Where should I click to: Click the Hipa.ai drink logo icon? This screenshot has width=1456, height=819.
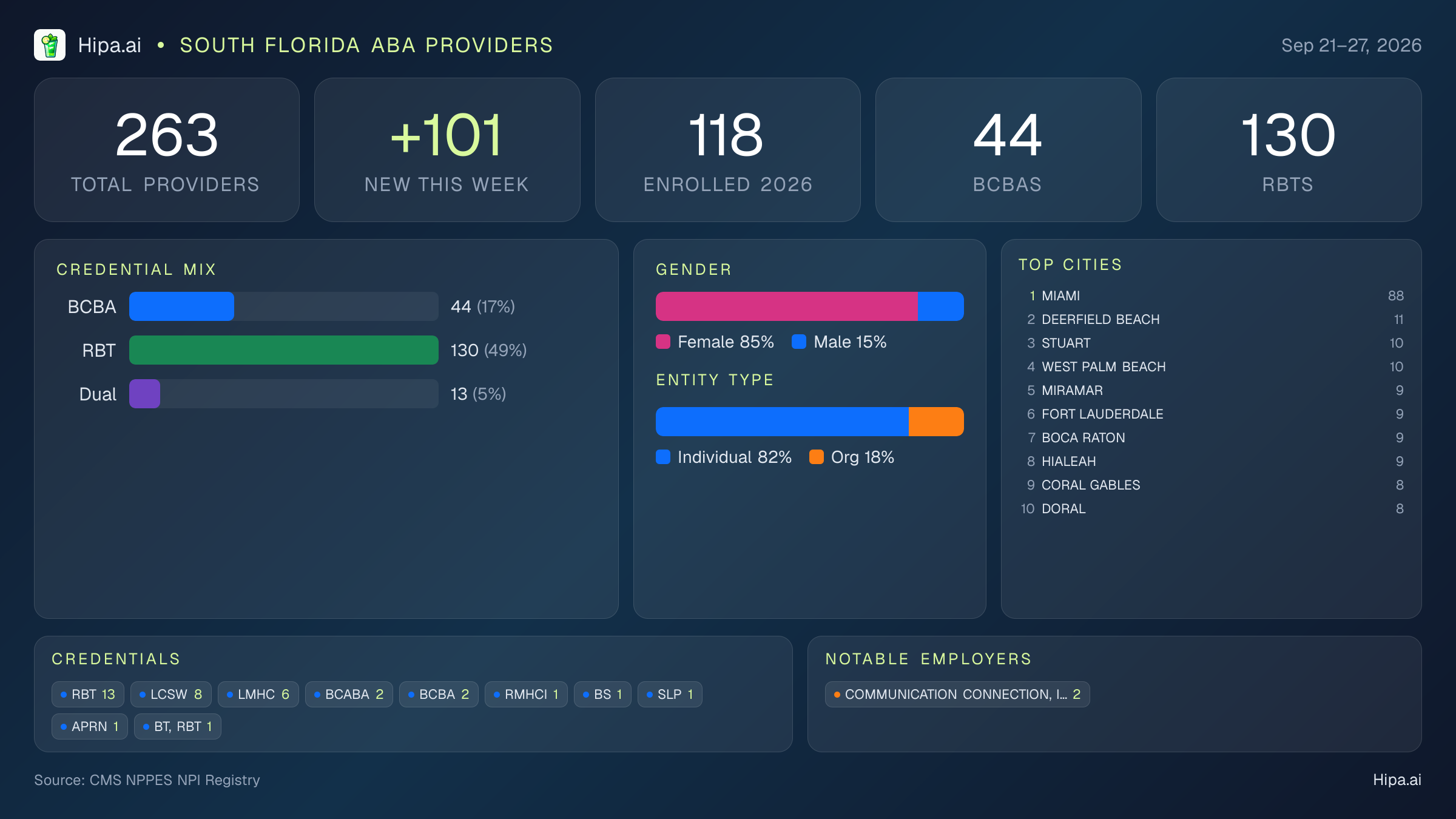click(50, 45)
